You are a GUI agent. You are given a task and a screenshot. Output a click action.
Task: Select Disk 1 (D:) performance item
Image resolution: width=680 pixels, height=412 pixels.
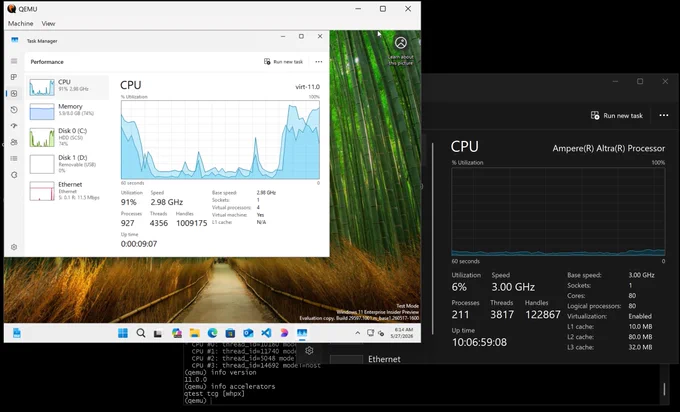click(x=67, y=164)
